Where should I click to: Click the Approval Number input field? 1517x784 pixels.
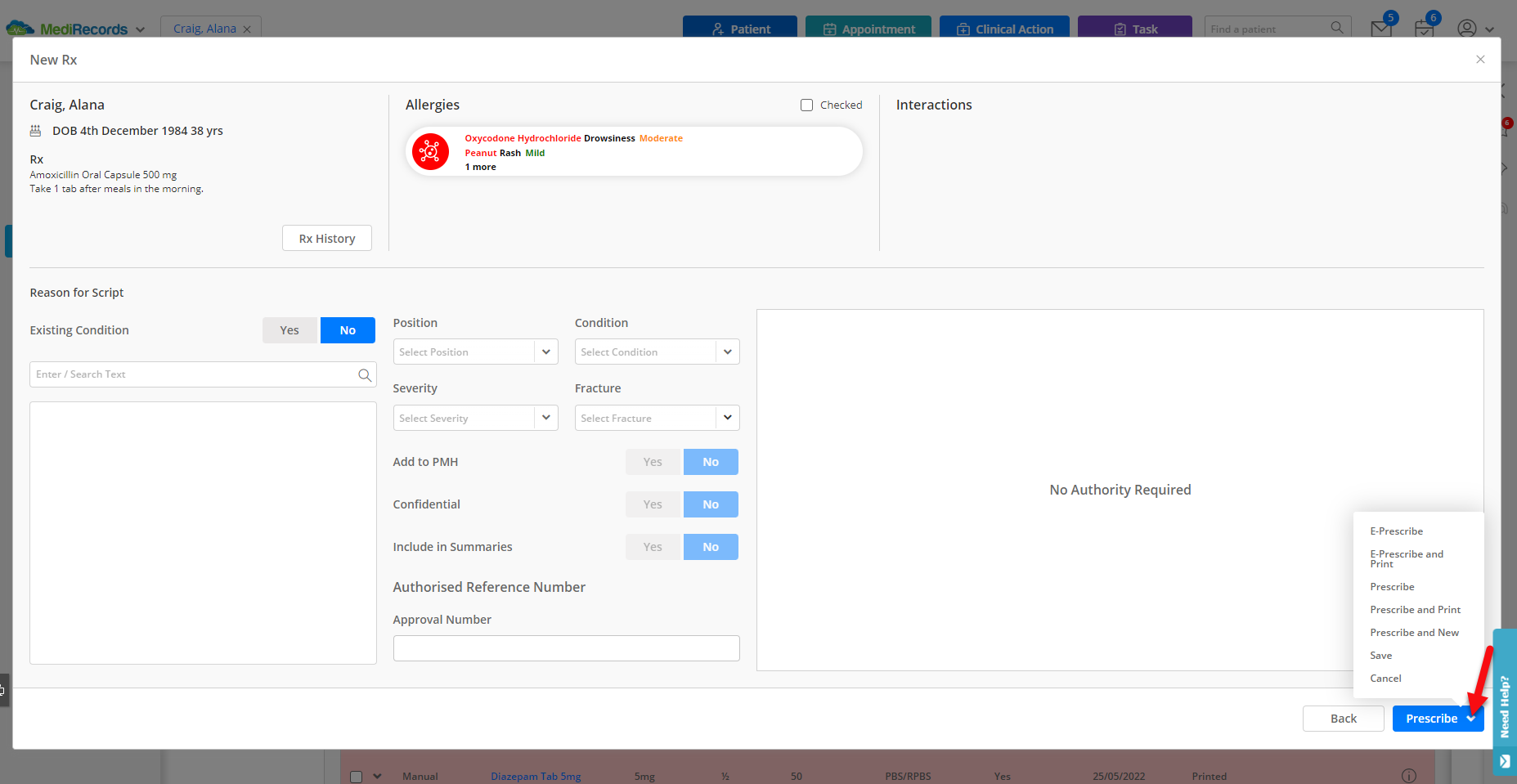(x=566, y=648)
